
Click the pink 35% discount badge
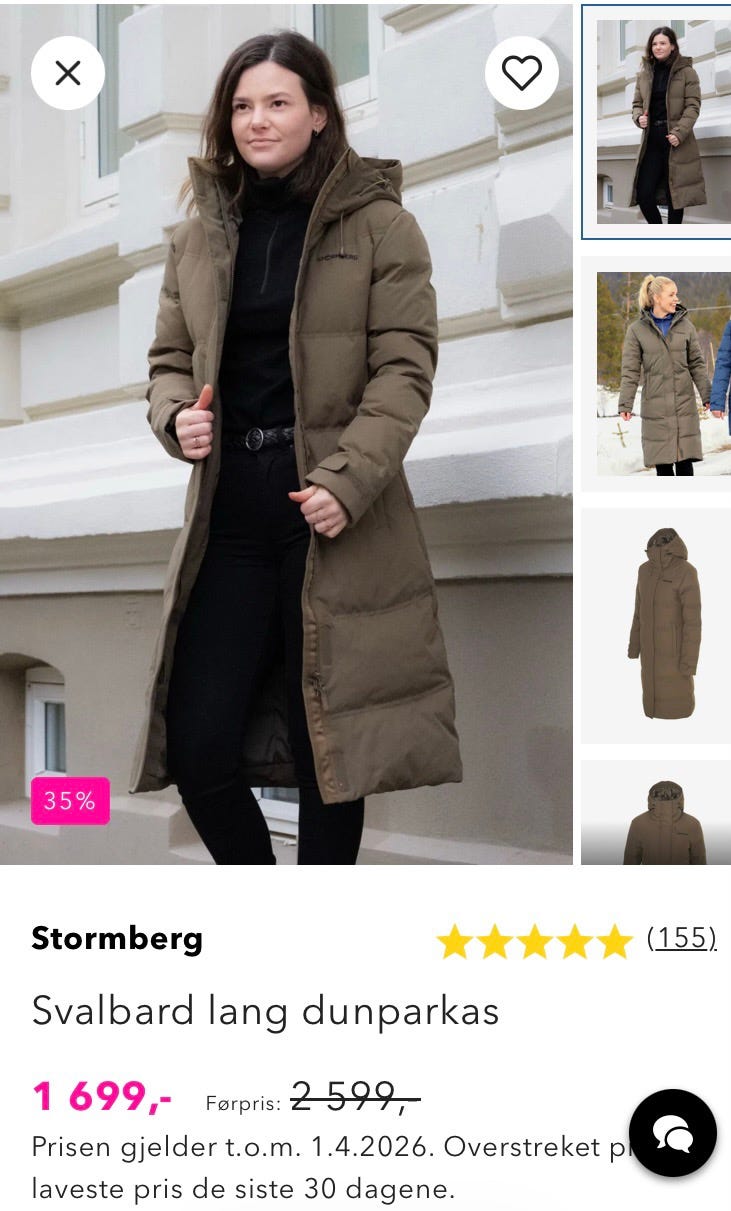pyautogui.click(x=70, y=801)
